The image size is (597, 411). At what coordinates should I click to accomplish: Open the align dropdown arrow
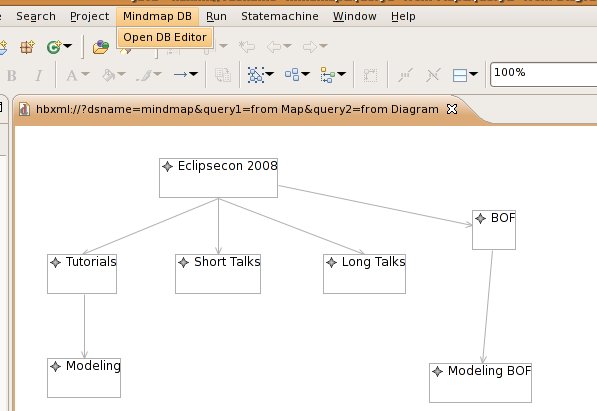(342, 74)
